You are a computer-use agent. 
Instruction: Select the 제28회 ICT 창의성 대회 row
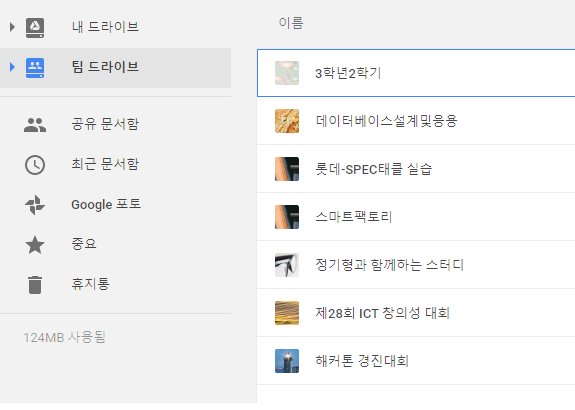point(416,313)
